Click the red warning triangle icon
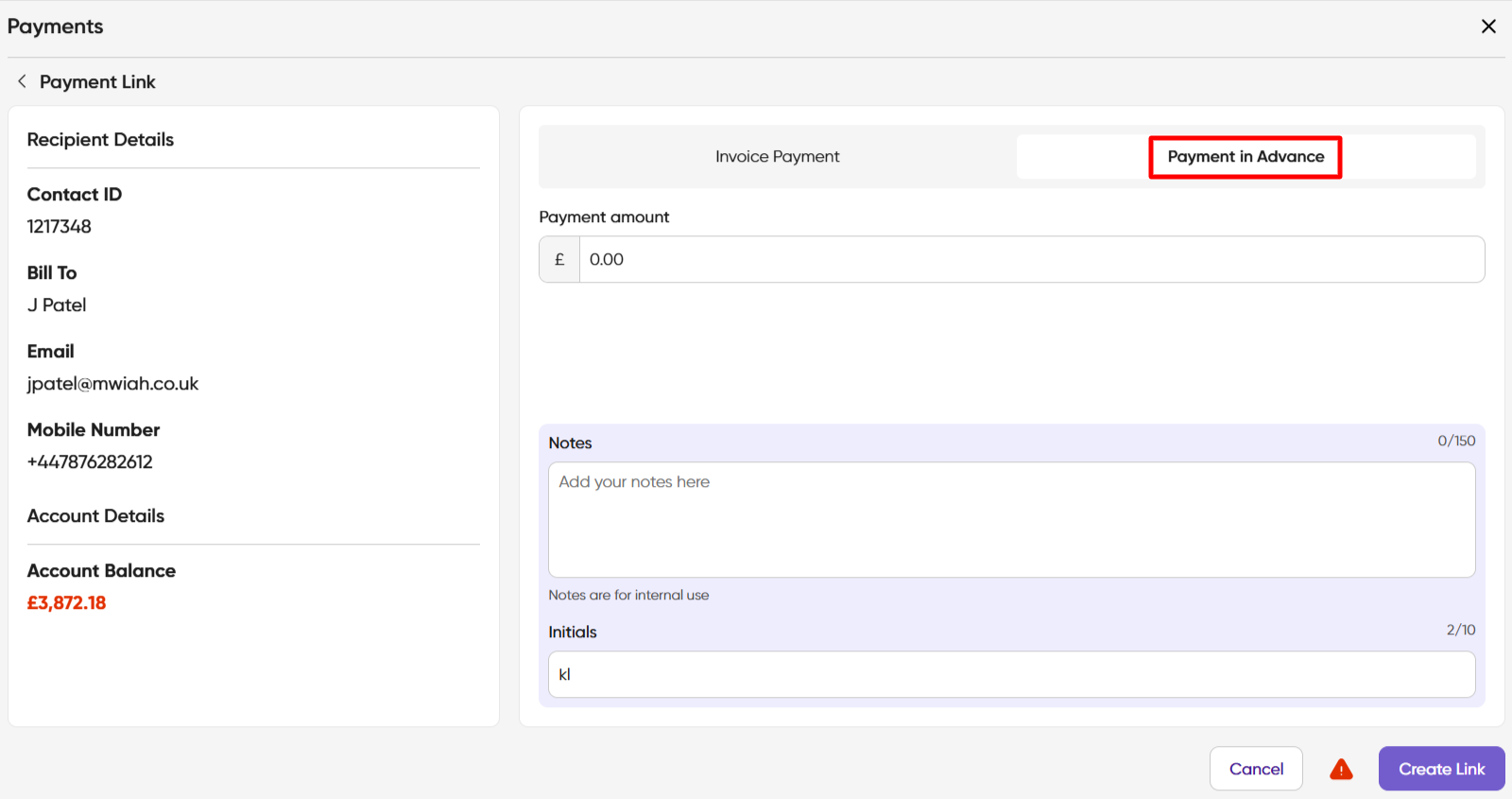This screenshot has height=799, width=1512. pyautogui.click(x=1341, y=770)
